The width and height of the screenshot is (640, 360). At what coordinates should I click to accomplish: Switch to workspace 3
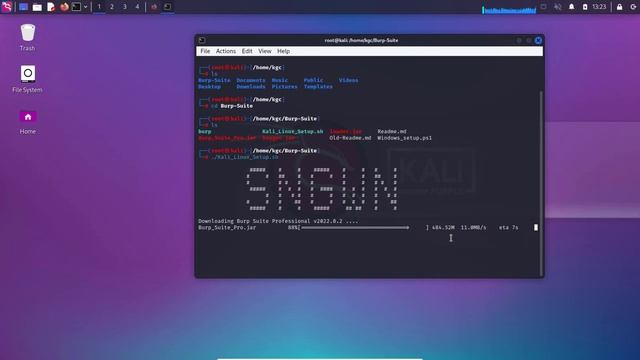coord(125,7)
